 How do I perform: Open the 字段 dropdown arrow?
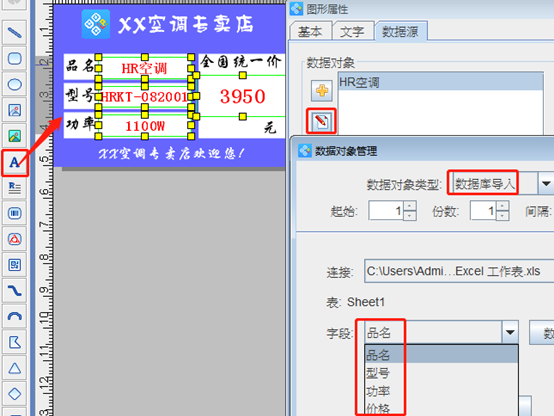coord(510,332)
